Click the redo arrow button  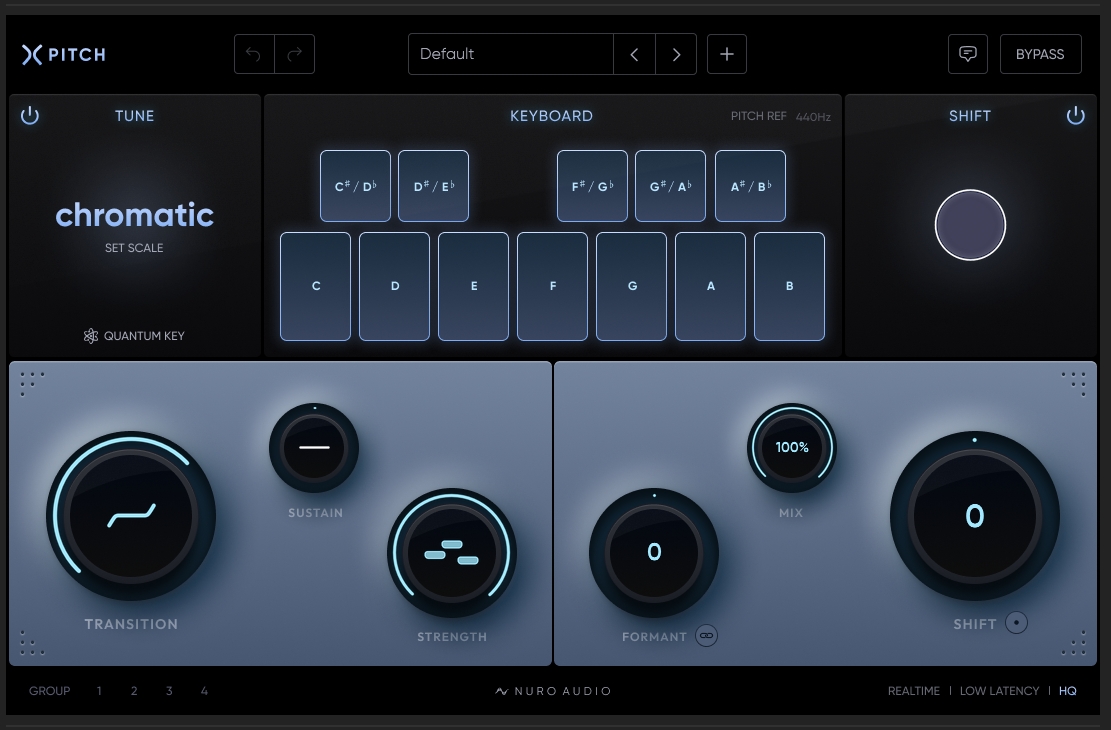(x=295, y=54)
